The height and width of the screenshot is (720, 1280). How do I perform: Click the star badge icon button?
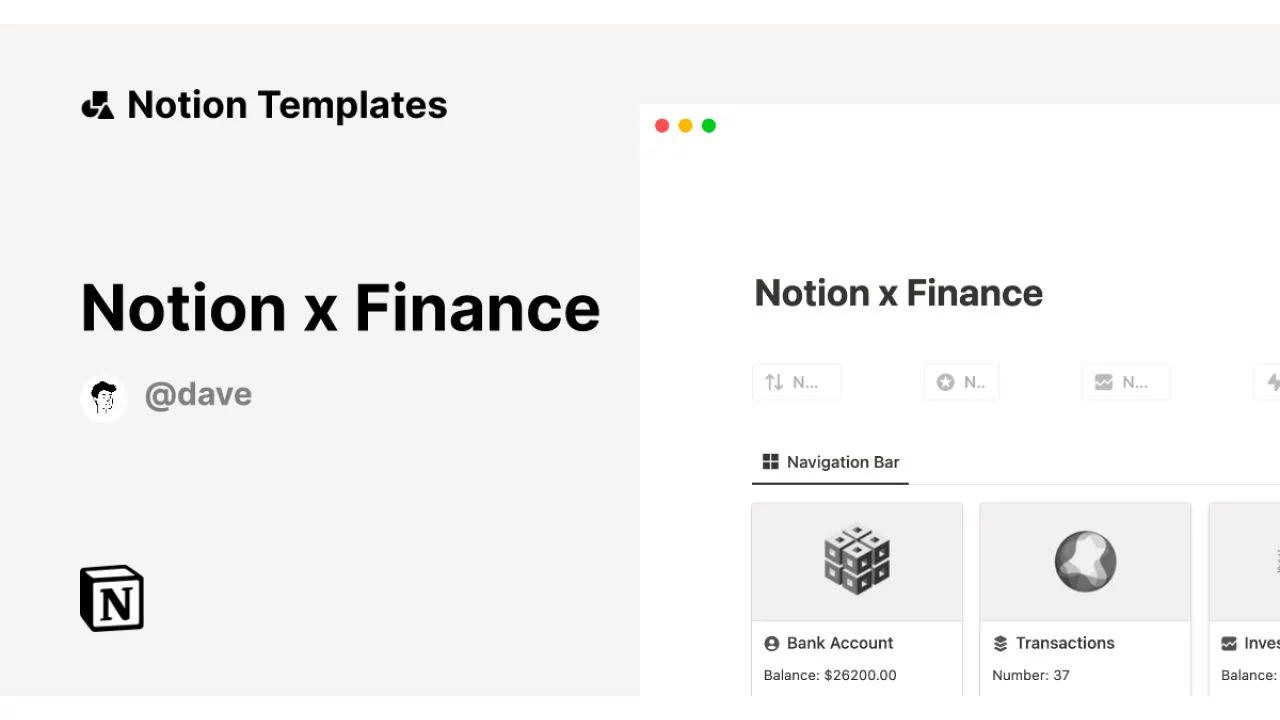click(x=945, y=382)
